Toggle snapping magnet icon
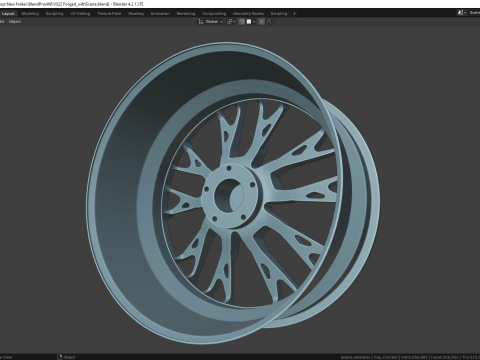Viewport: 480px width, 360px height. [242, 22]
